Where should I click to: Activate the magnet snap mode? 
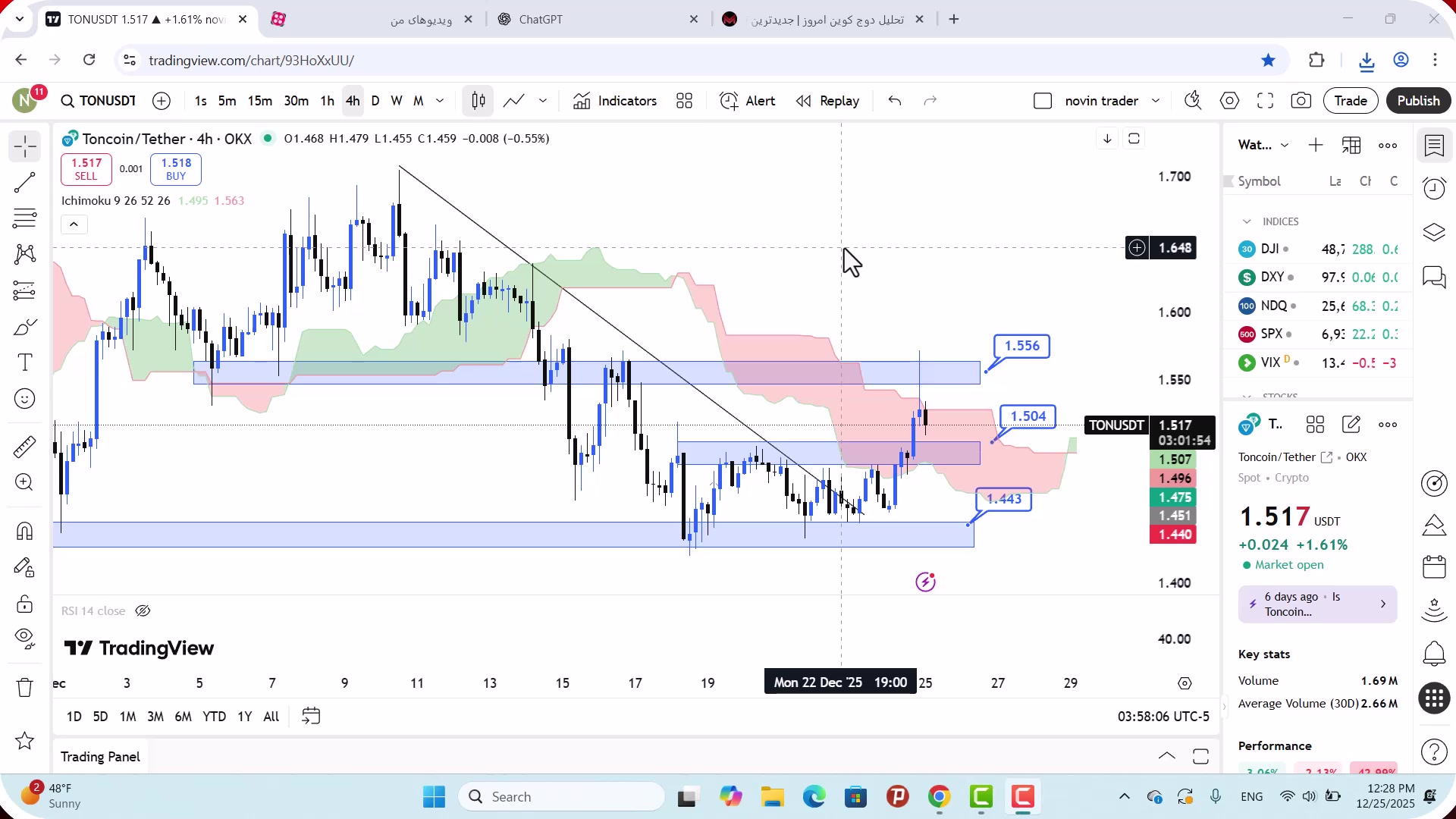pyautogui.click(x=24, y=531)
